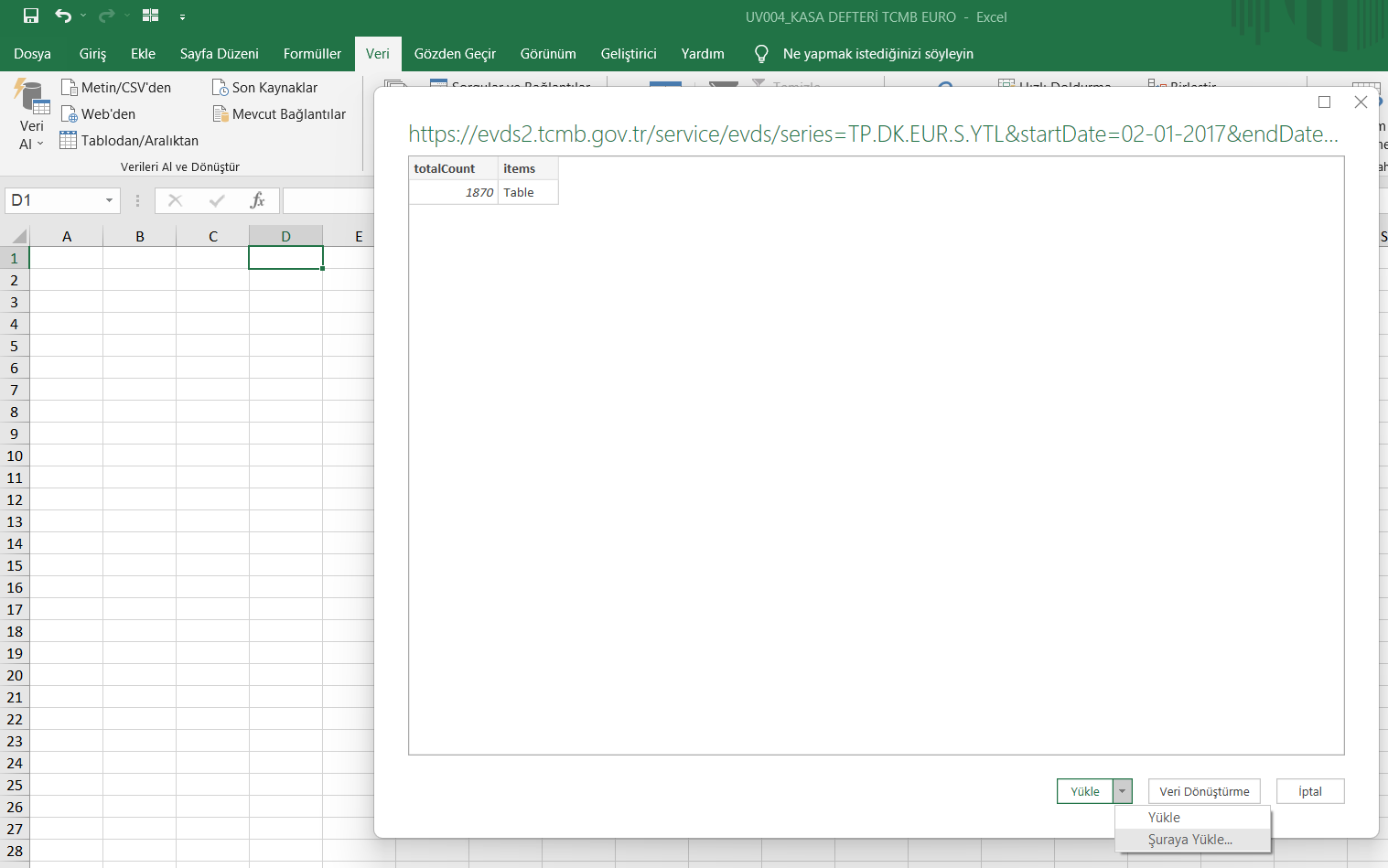Switch to the Gözden Geçir tab

(x=455, y=54)
